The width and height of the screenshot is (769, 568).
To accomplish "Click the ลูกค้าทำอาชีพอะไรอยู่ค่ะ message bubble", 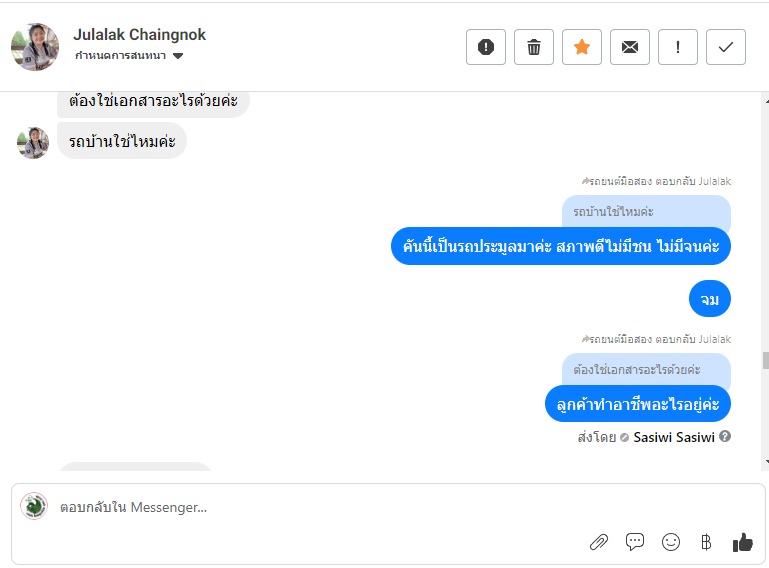I will pos(638,403).
